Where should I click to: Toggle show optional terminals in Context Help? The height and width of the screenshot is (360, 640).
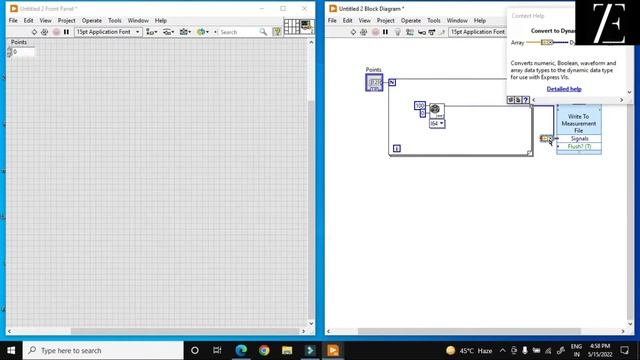pyautogui.click(x=511, y=100)
